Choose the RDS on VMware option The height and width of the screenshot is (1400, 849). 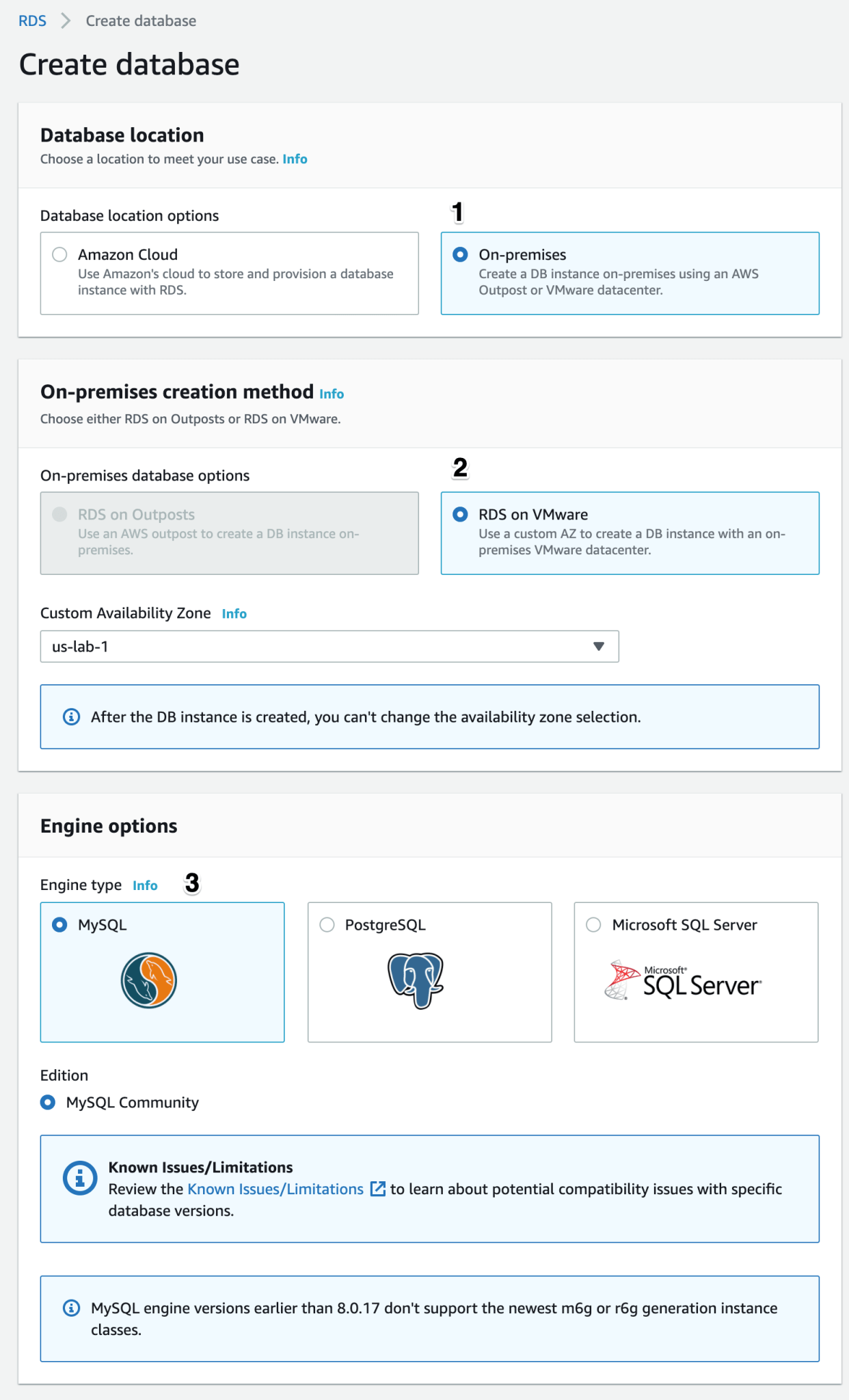pos(461,514)
